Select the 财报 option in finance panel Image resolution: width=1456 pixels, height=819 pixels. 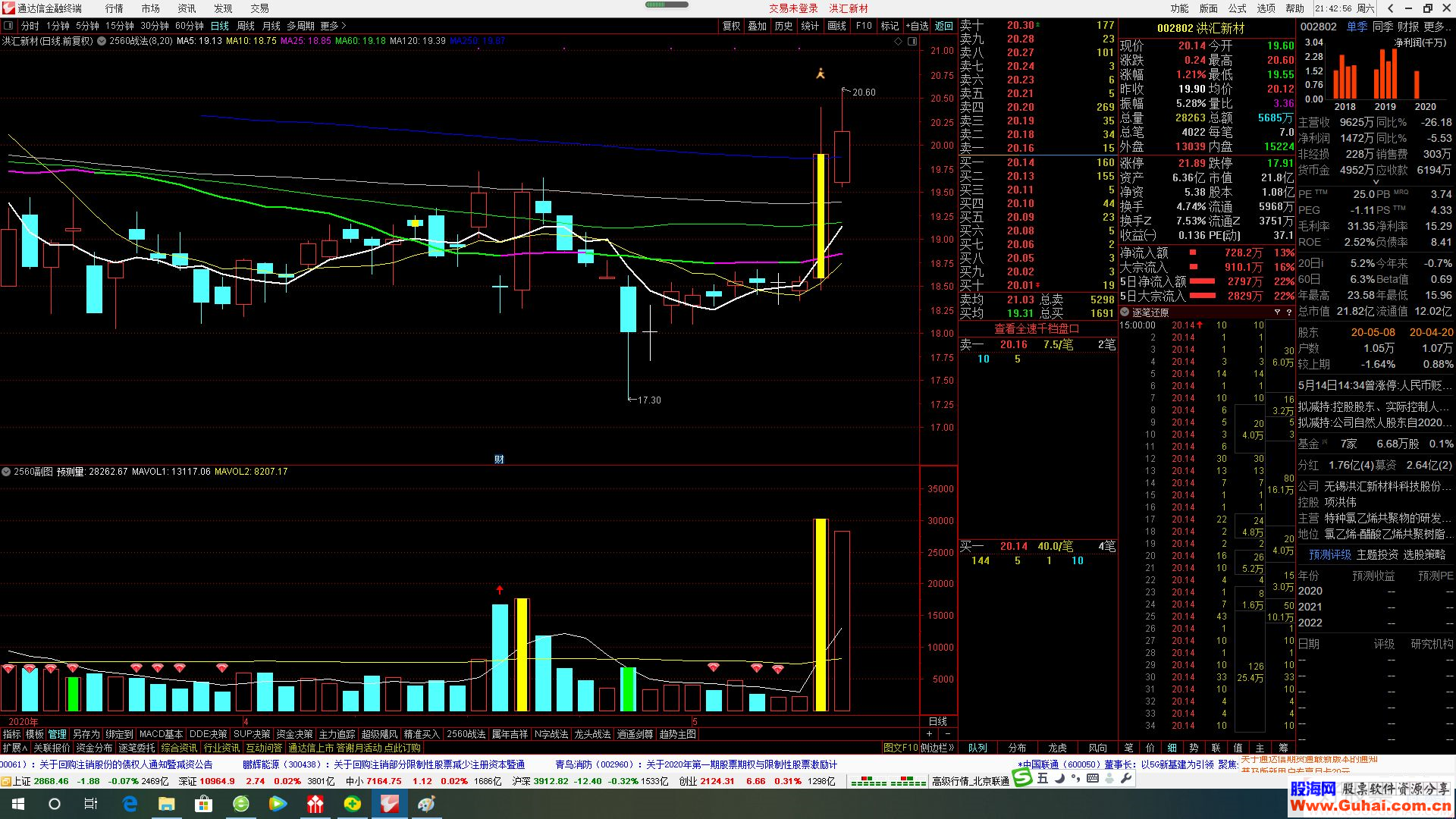1408,27
